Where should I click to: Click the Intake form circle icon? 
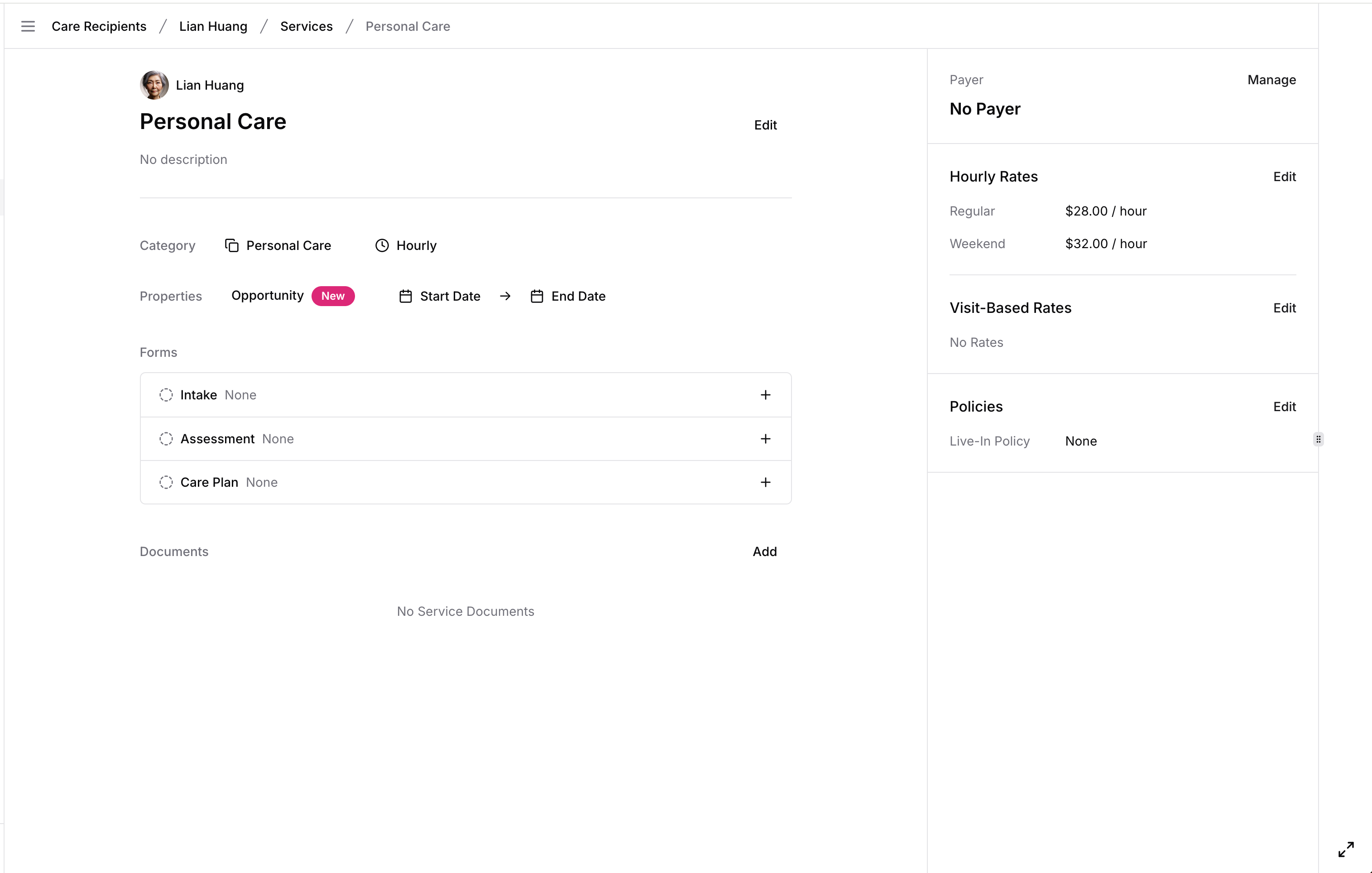(x=165, y=394)
